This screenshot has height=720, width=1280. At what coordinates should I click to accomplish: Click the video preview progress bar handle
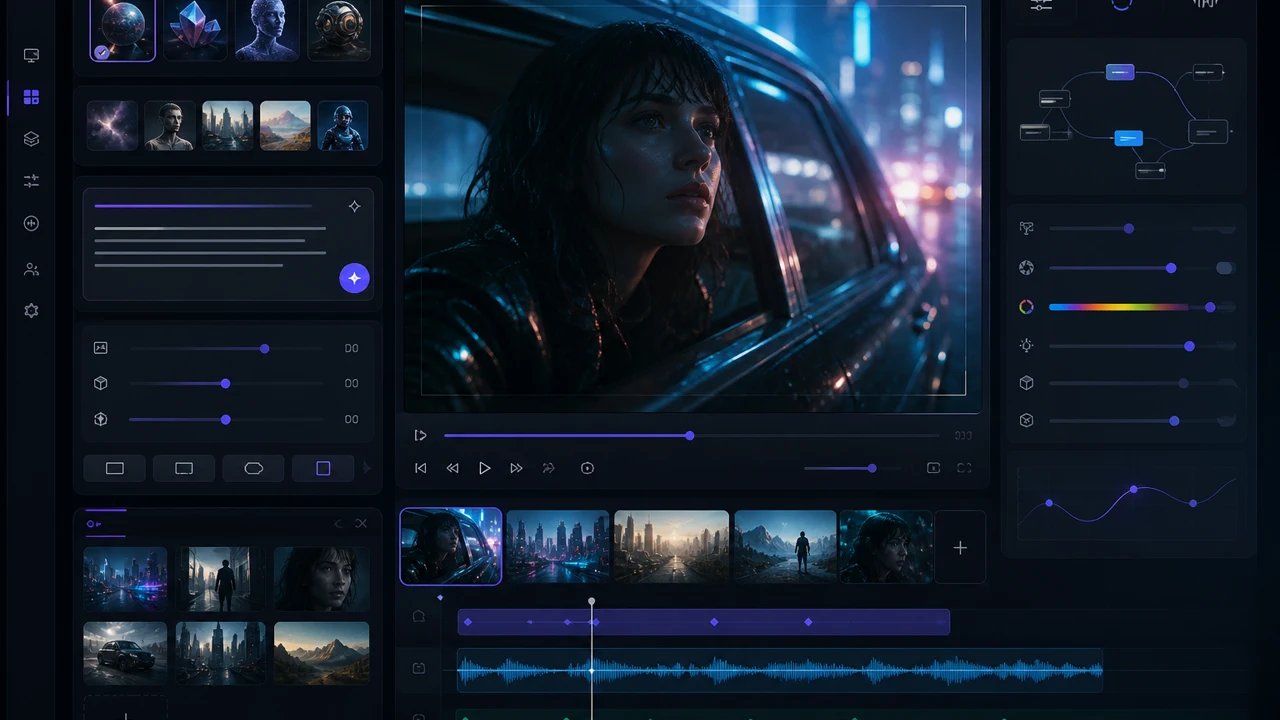coord(690,435)
